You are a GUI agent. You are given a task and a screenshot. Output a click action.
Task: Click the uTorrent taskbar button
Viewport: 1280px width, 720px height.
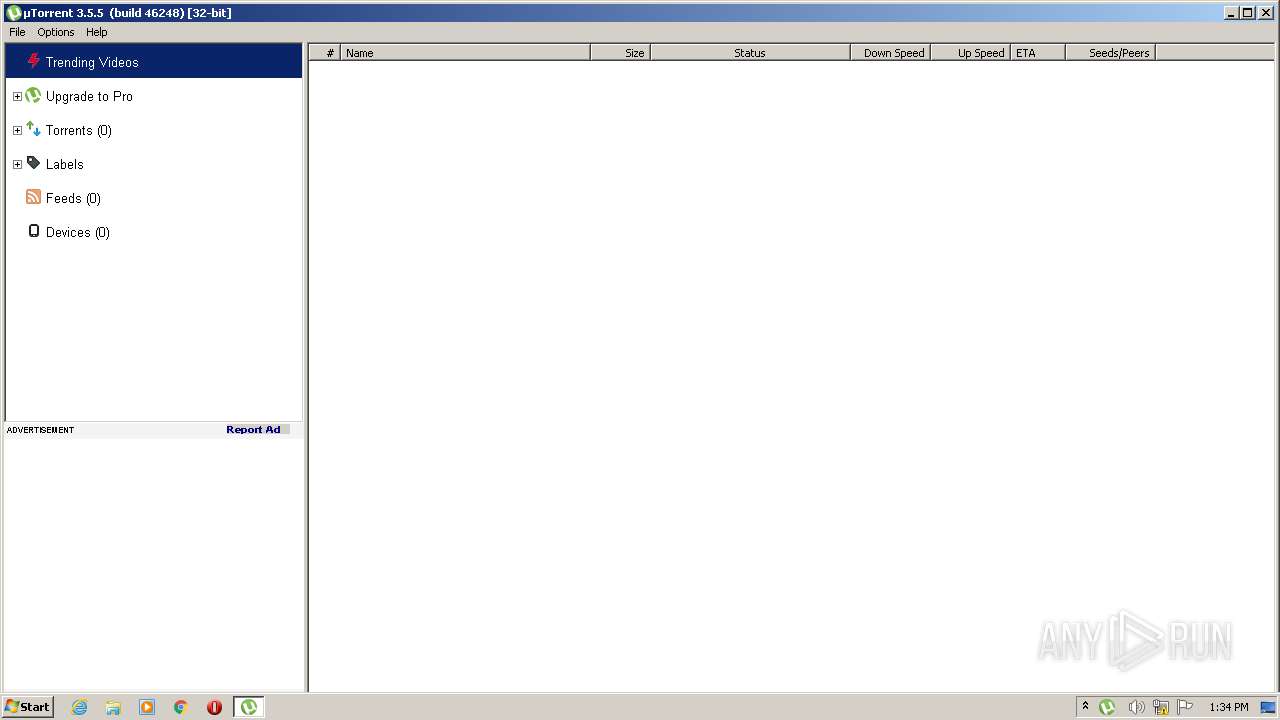coord(249,707)
